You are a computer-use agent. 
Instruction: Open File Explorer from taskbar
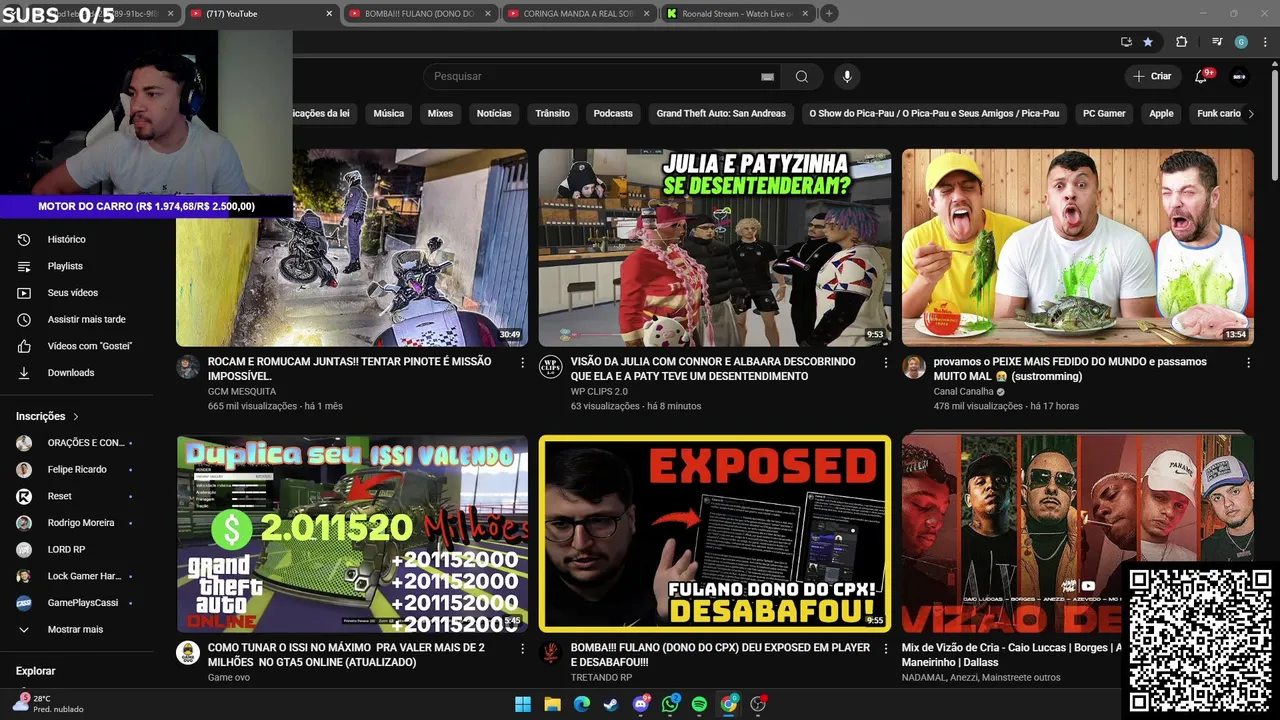[552, 704]
